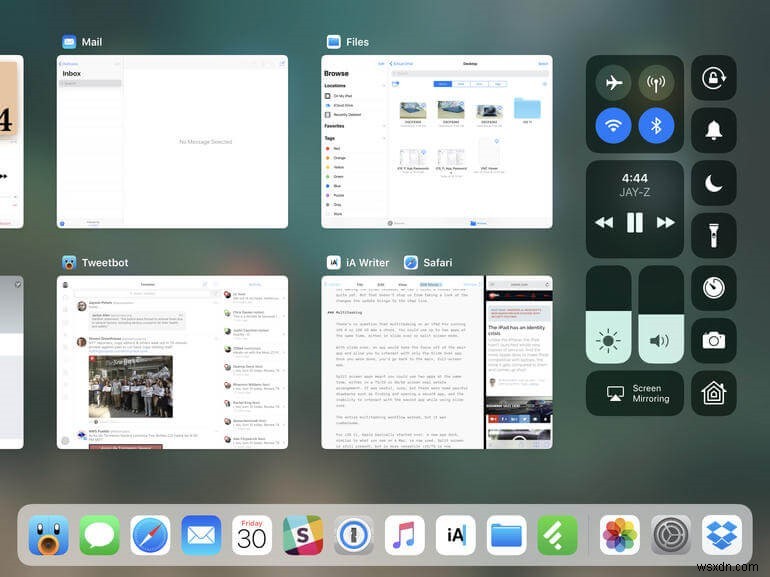Click the Mail app label icon
Screen dimensions: 770x577
69,42
